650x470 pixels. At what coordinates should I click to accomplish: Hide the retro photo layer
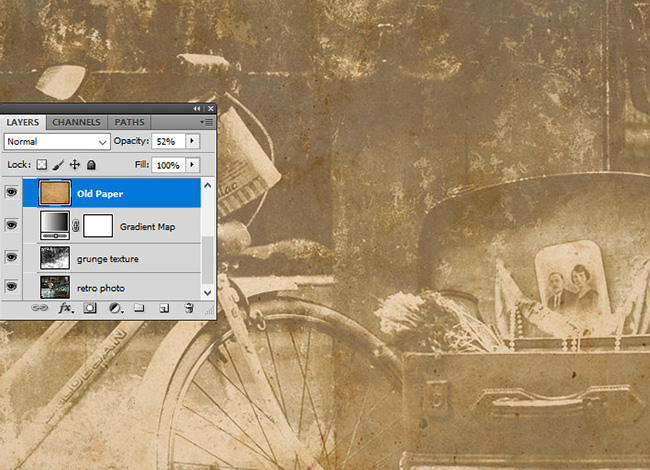coord(13,286)
